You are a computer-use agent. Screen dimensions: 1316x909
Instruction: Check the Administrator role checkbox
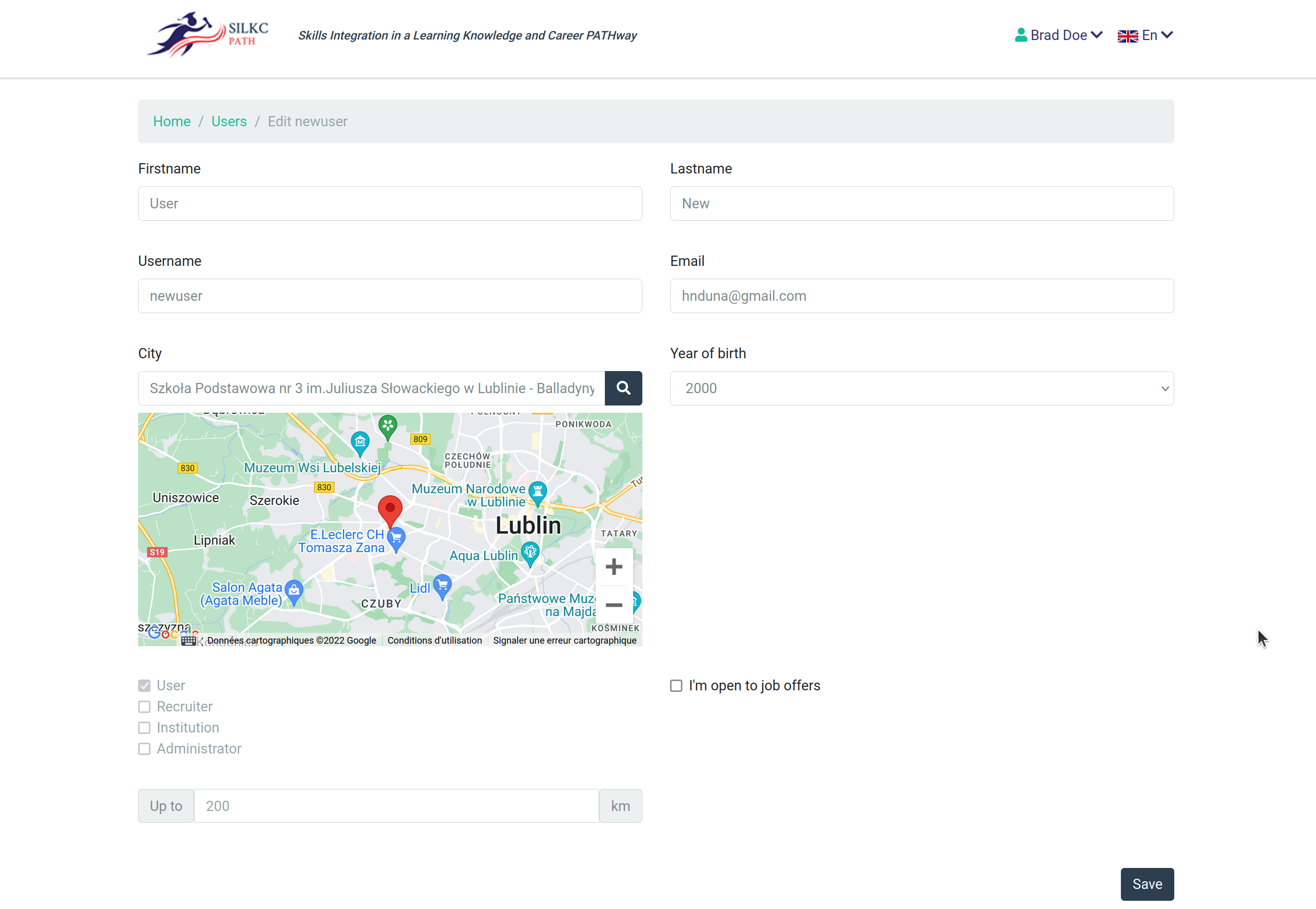pyautogui.click(x=144, y=749)
